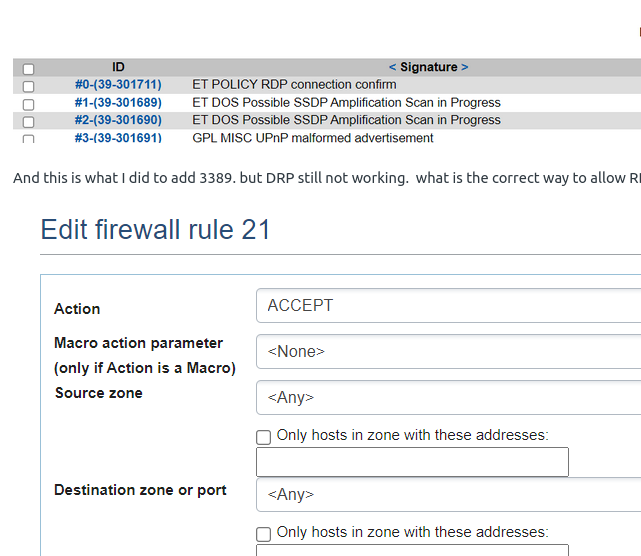Expand the Macro action parameter dropdown

click(x=448, y=352)
